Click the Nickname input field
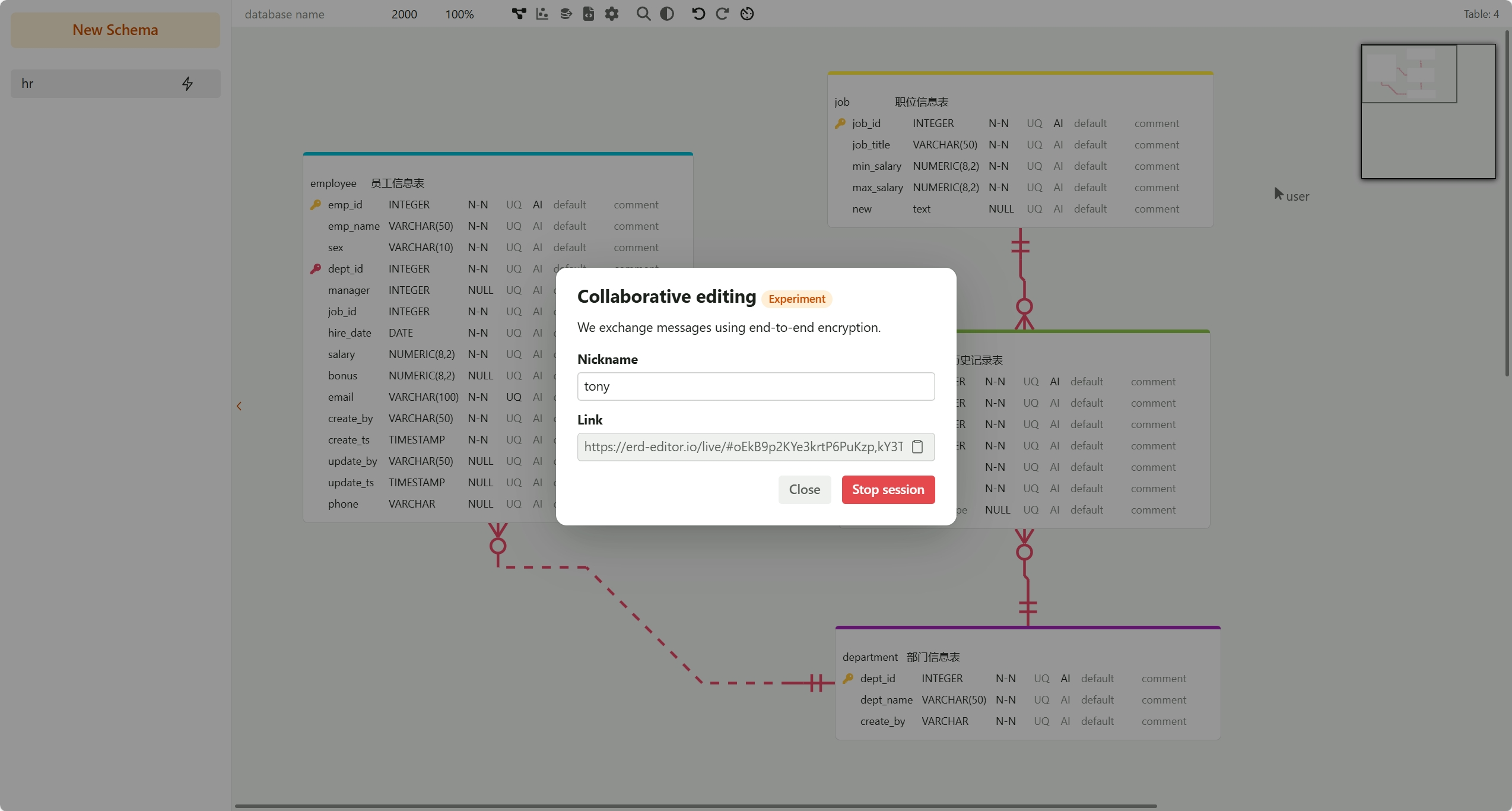This screenshot has width=1512, height=811. pos(755,387)
